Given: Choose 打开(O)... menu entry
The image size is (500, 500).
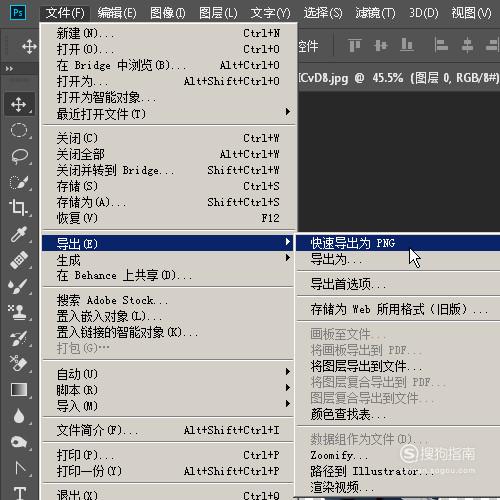Looking at the screenshot, I should pyautogui.click(x=169, y=49).
